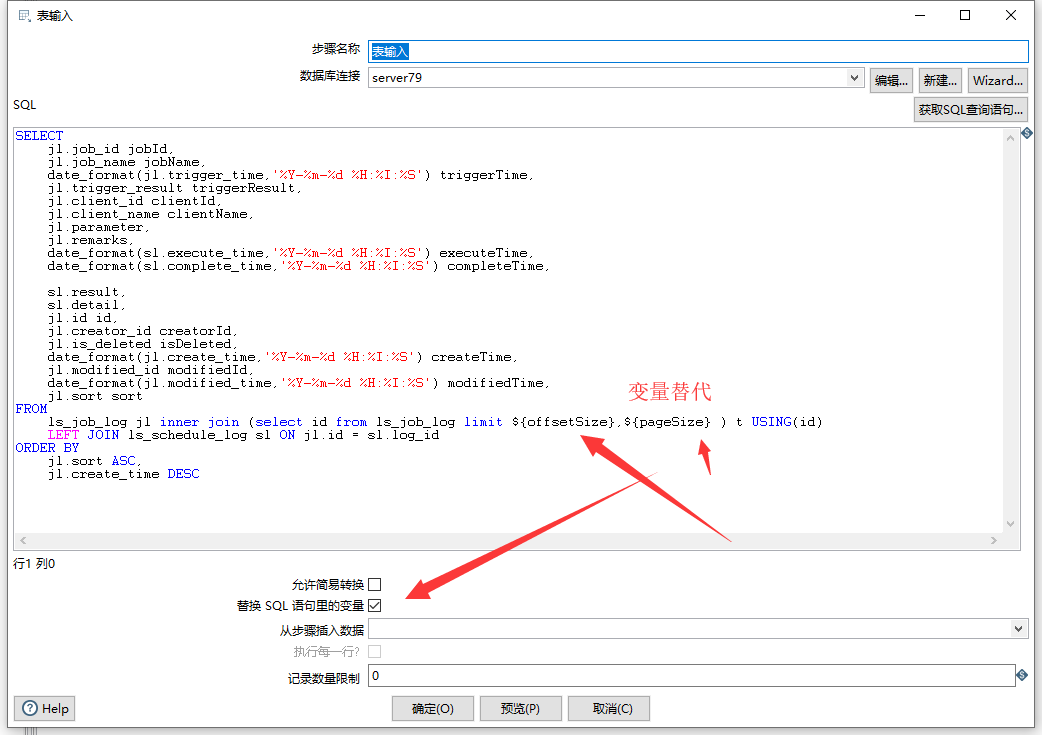
Task: Click the 获取SQL查询语句 button
Action: click(969, 110)
